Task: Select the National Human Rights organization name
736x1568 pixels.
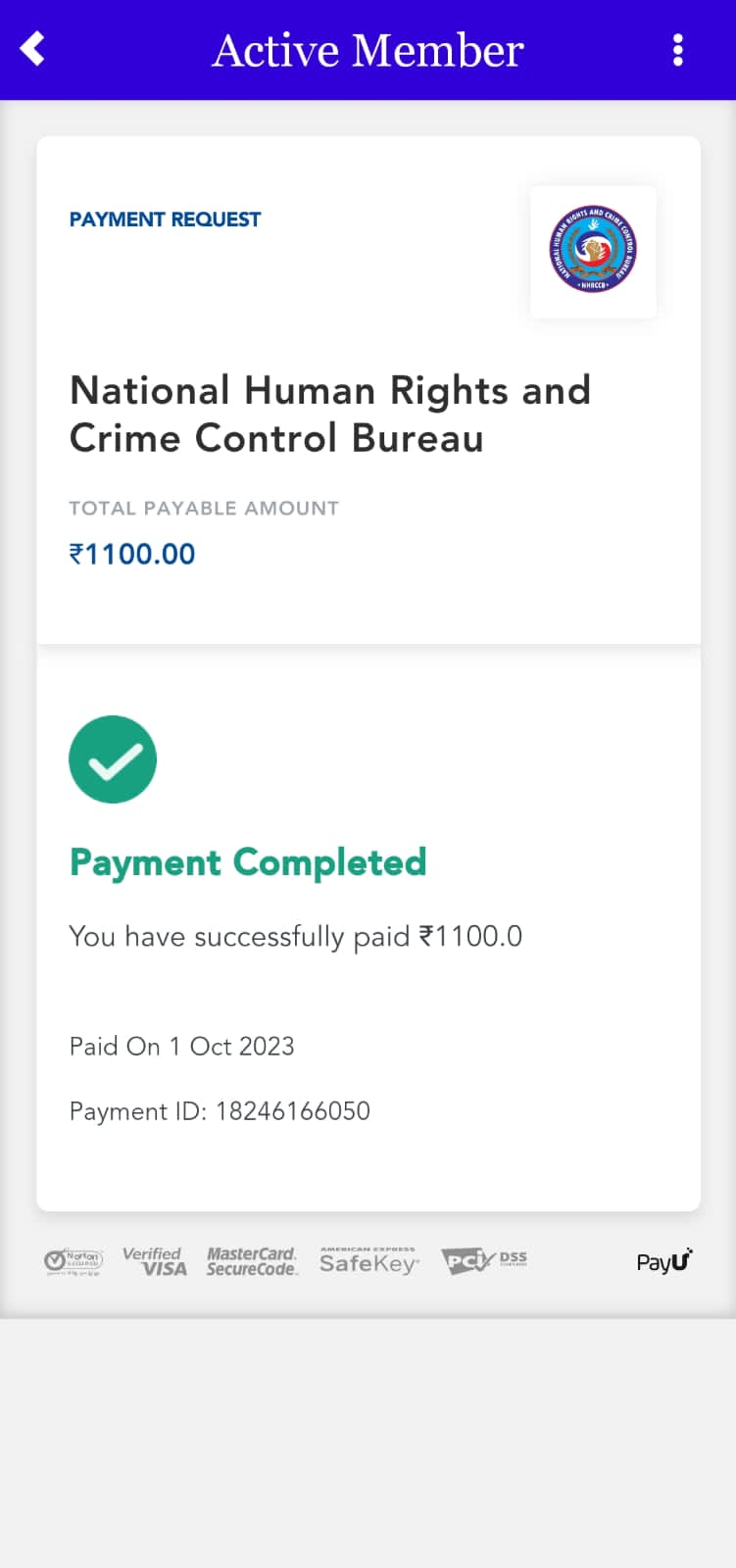Action: [330, 414]
